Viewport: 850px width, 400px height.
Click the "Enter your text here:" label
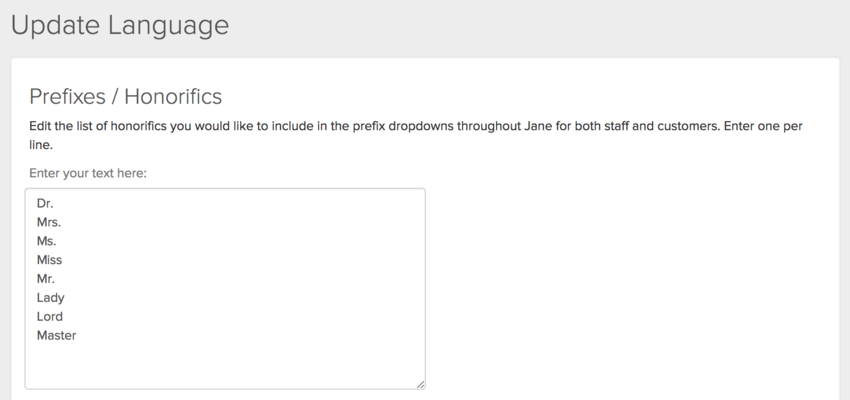[88, 174]
